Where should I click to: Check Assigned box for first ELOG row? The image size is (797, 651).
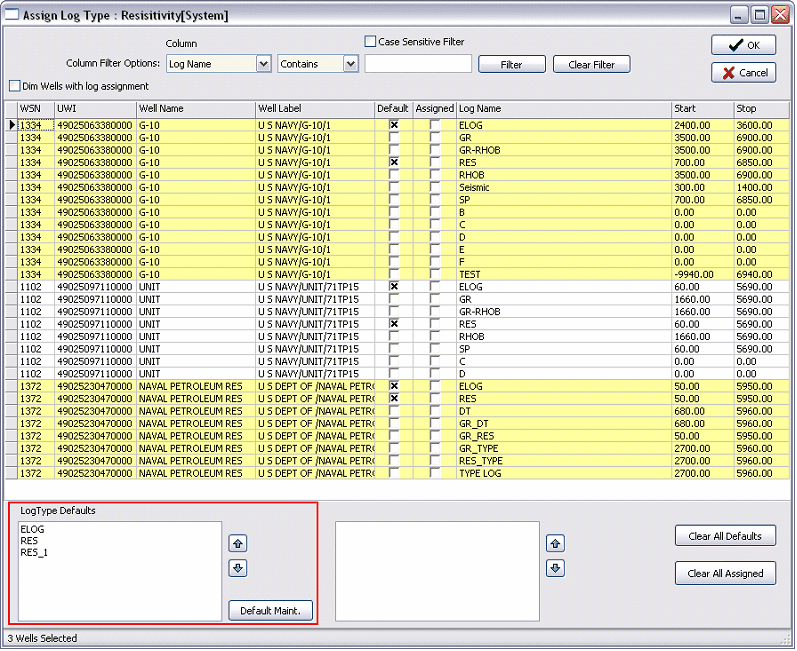(434, 125)
